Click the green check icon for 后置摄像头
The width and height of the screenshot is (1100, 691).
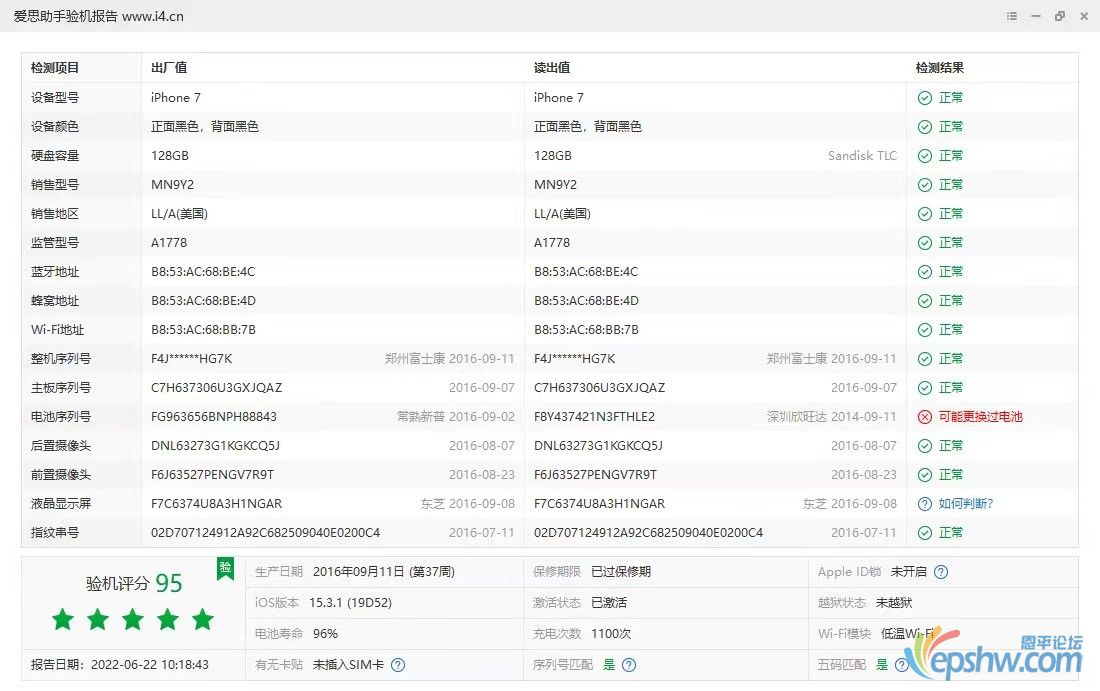click(x=925, y=446)
